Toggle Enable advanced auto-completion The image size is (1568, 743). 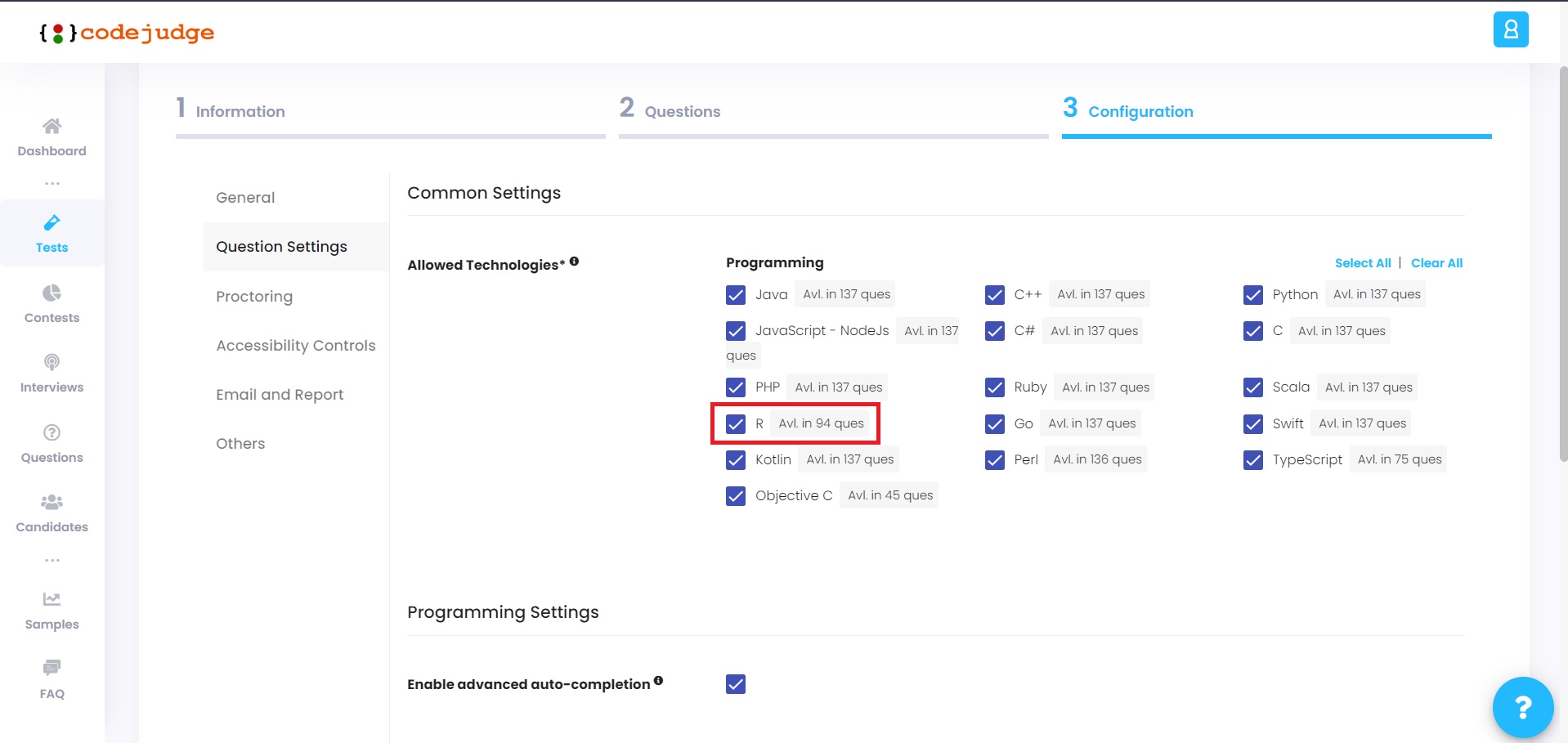(735, 684)
